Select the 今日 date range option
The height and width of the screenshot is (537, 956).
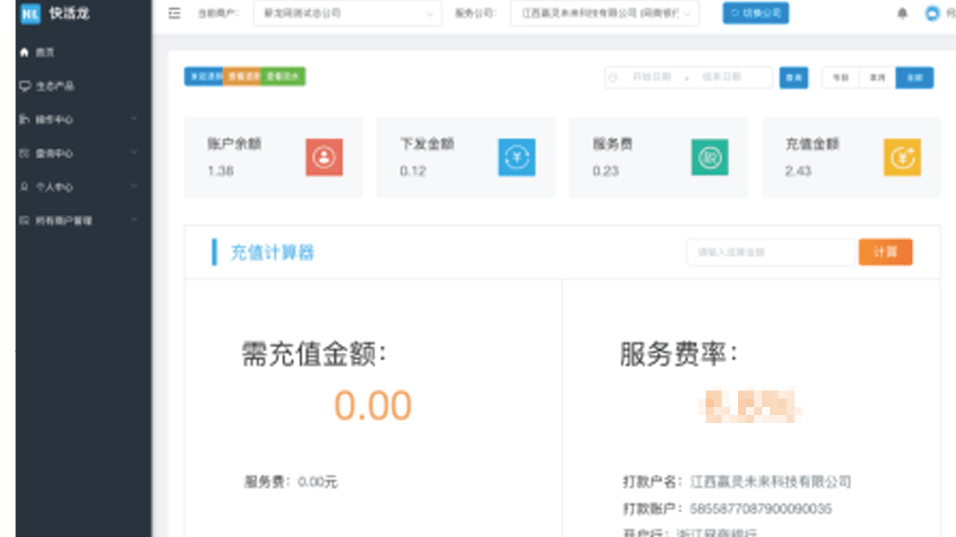coord(841,78)
